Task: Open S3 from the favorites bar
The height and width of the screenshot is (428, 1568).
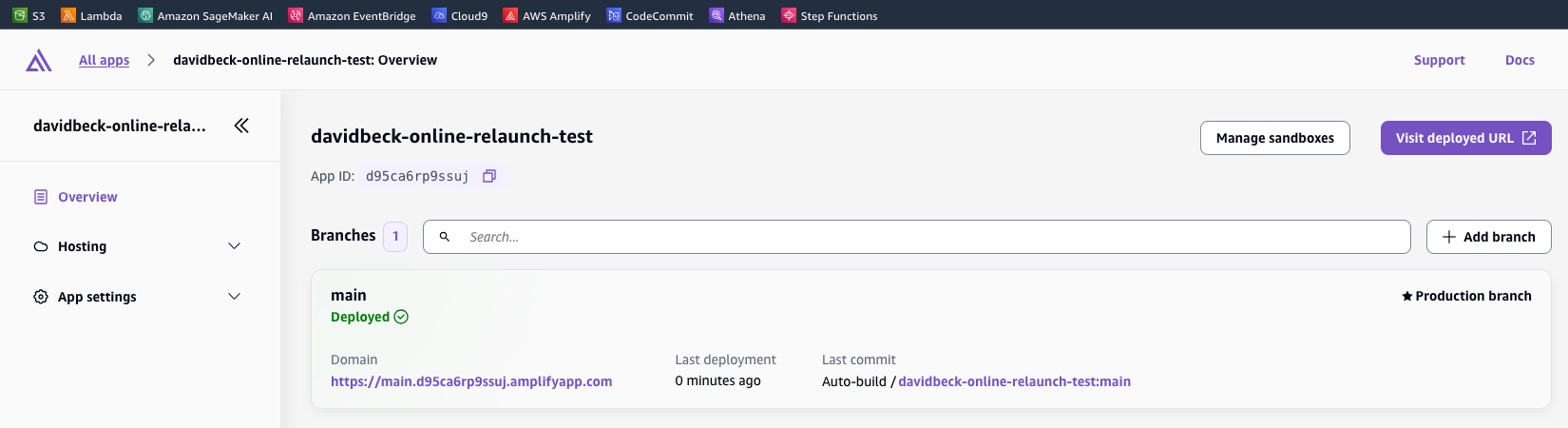Action: pos(29,15)
